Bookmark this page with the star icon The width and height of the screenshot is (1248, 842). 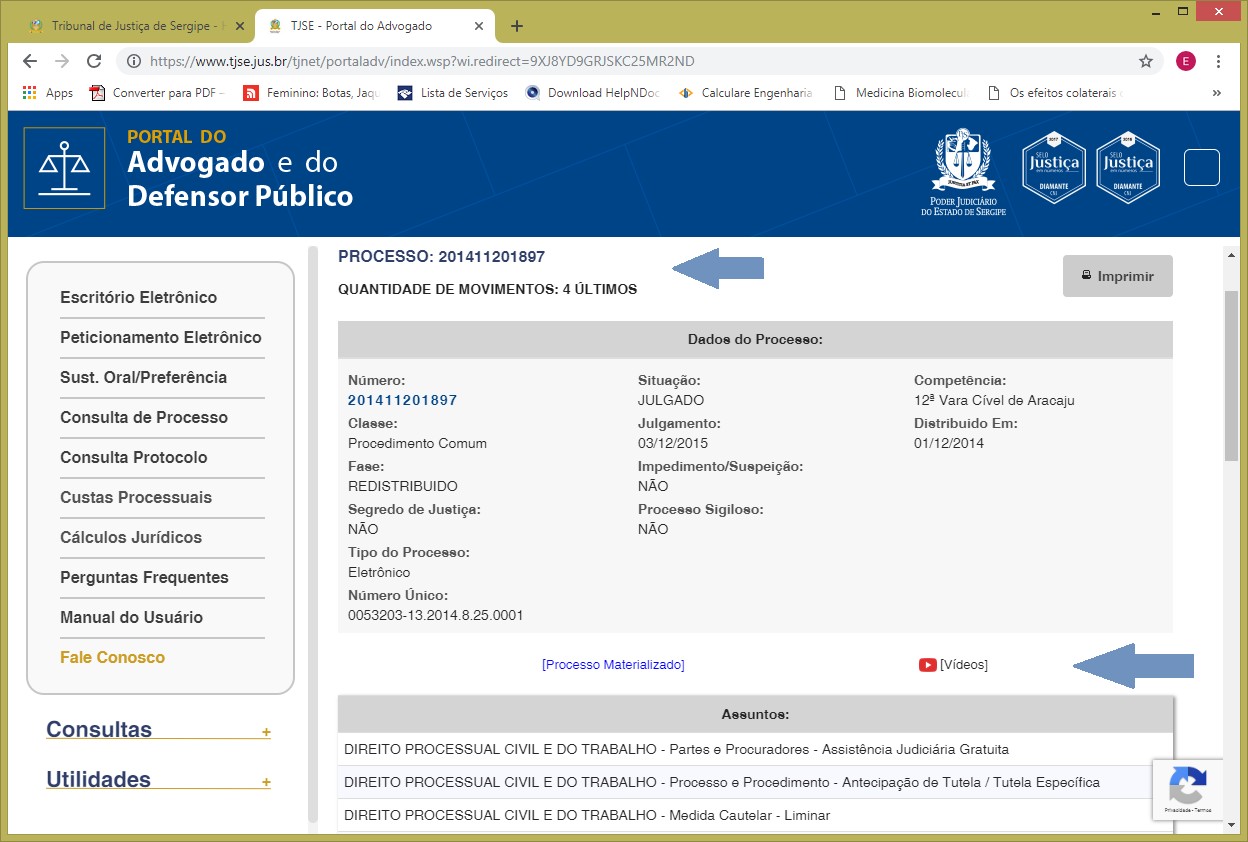[1145, 61]
